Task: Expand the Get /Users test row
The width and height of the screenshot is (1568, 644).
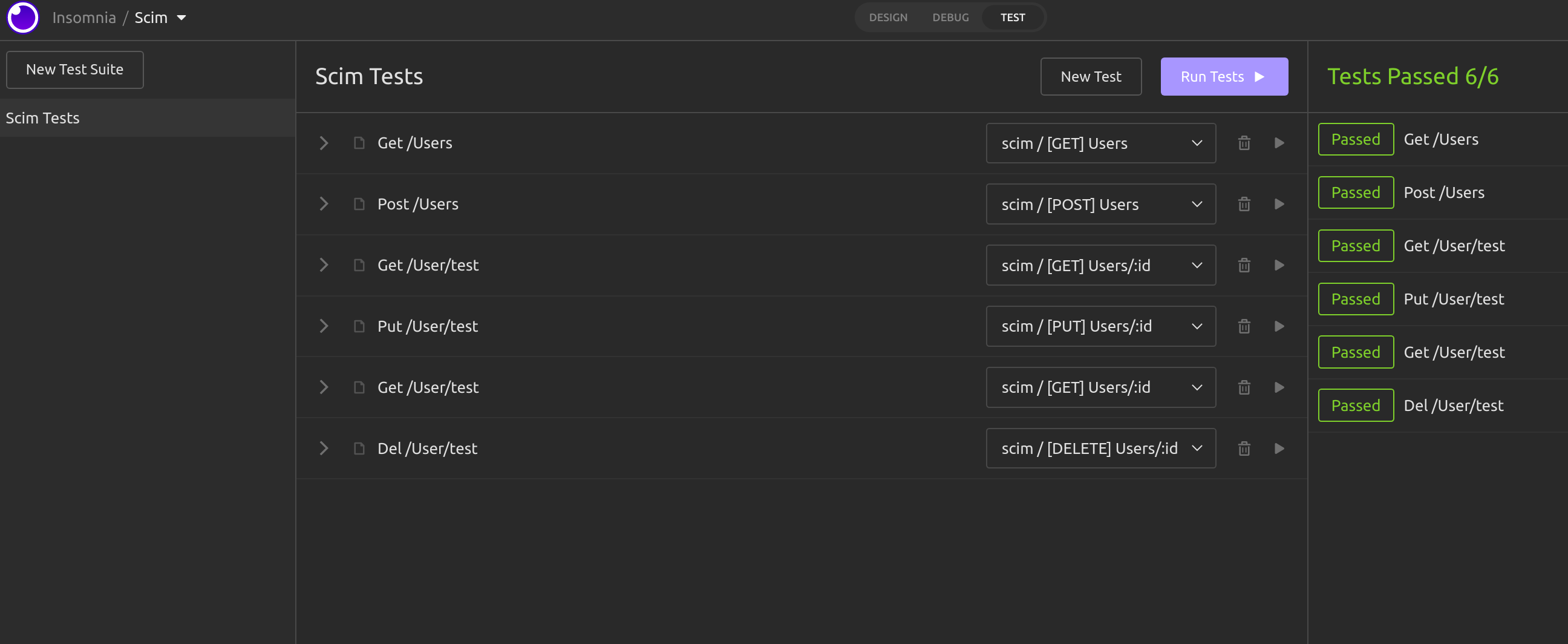Action: [x=324, y=143]
